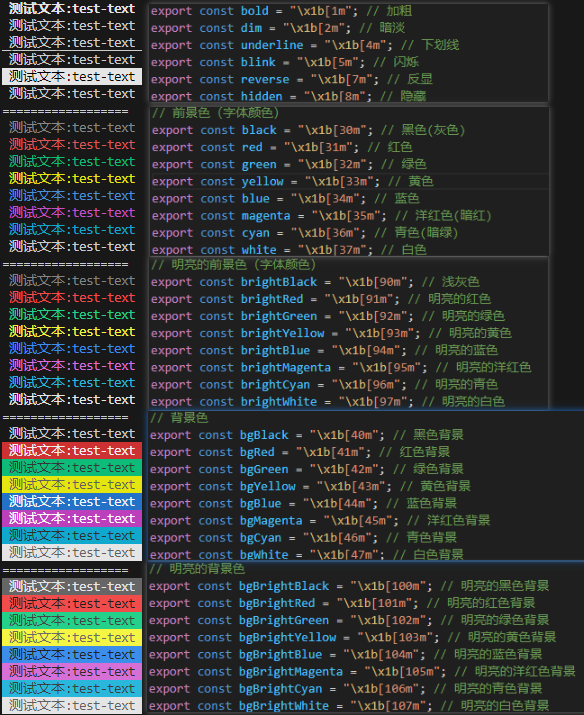Select the 'export const black' line
This screenshot has width=584, height=715.
(308, 130)
